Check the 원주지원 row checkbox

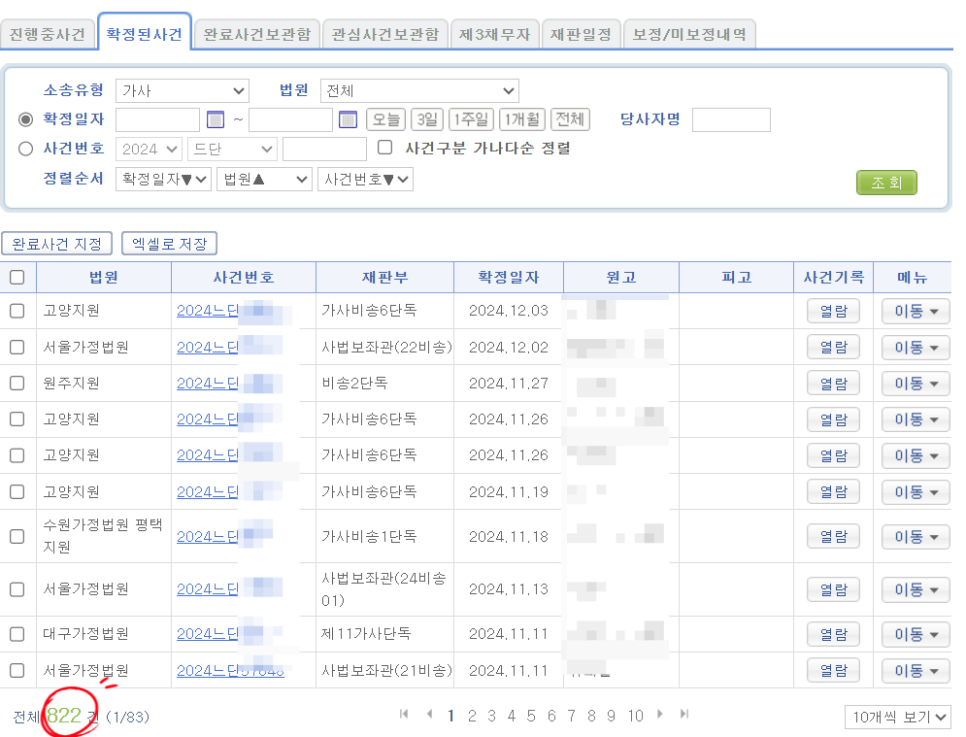point(17,383)
